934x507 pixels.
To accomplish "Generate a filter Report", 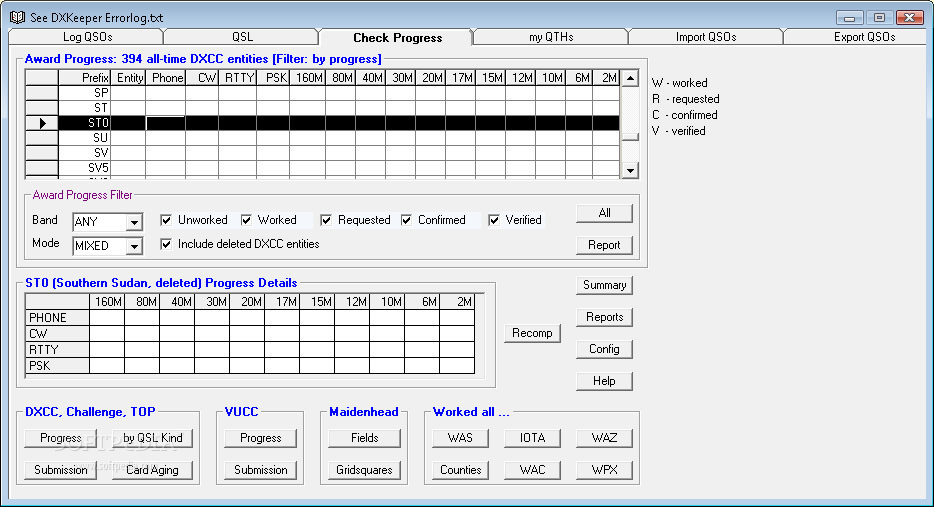I will pyautogui.click(x=604, y=245).
